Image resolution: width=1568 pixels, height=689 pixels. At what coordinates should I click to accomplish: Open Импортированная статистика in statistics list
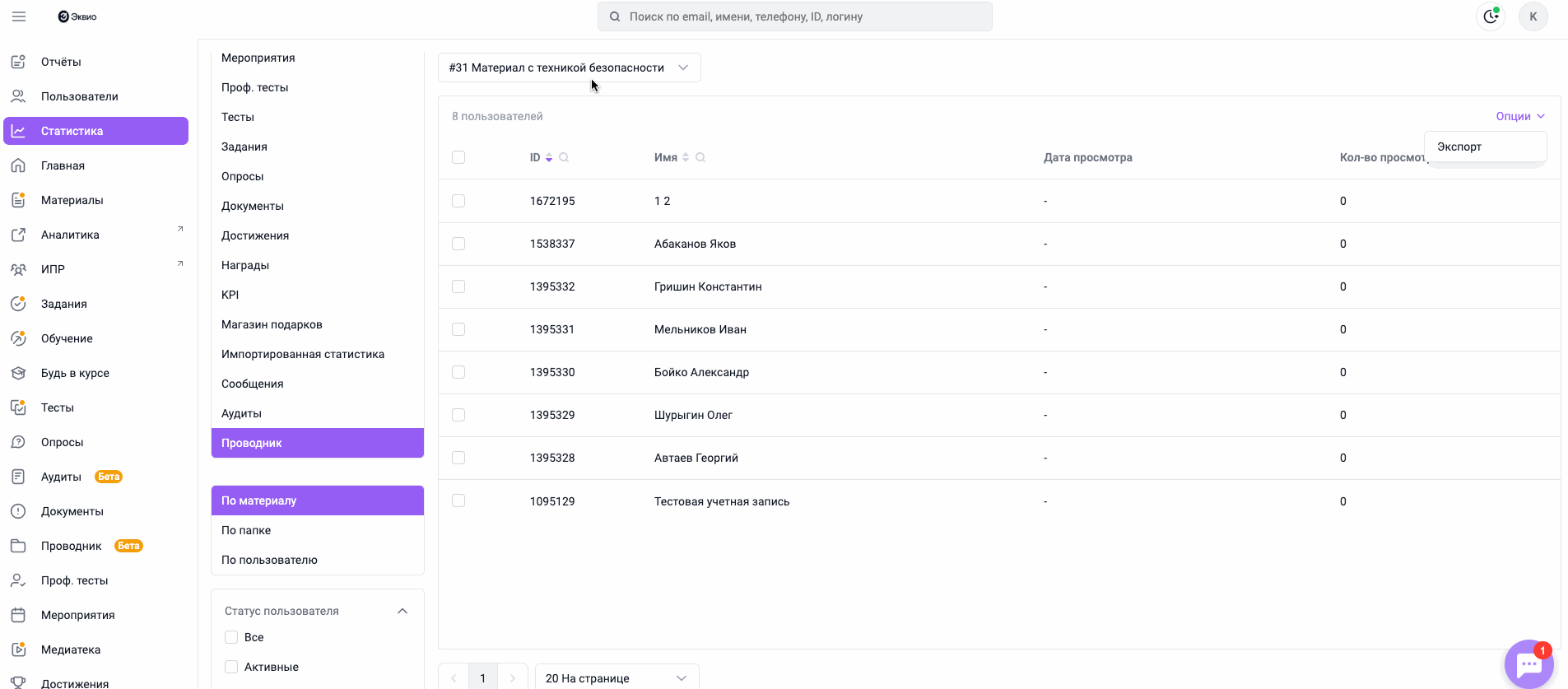coord(302,354)
